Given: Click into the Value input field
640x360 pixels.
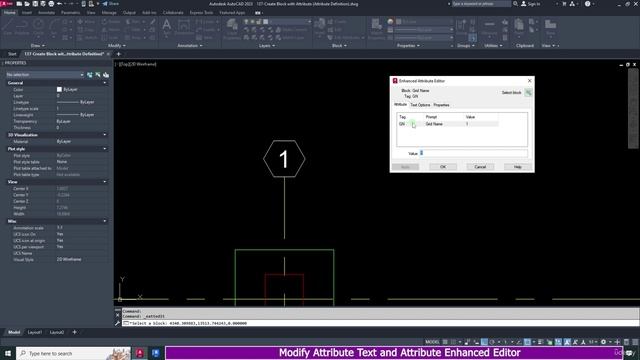Looking at the screenshot, I should 473,153.
